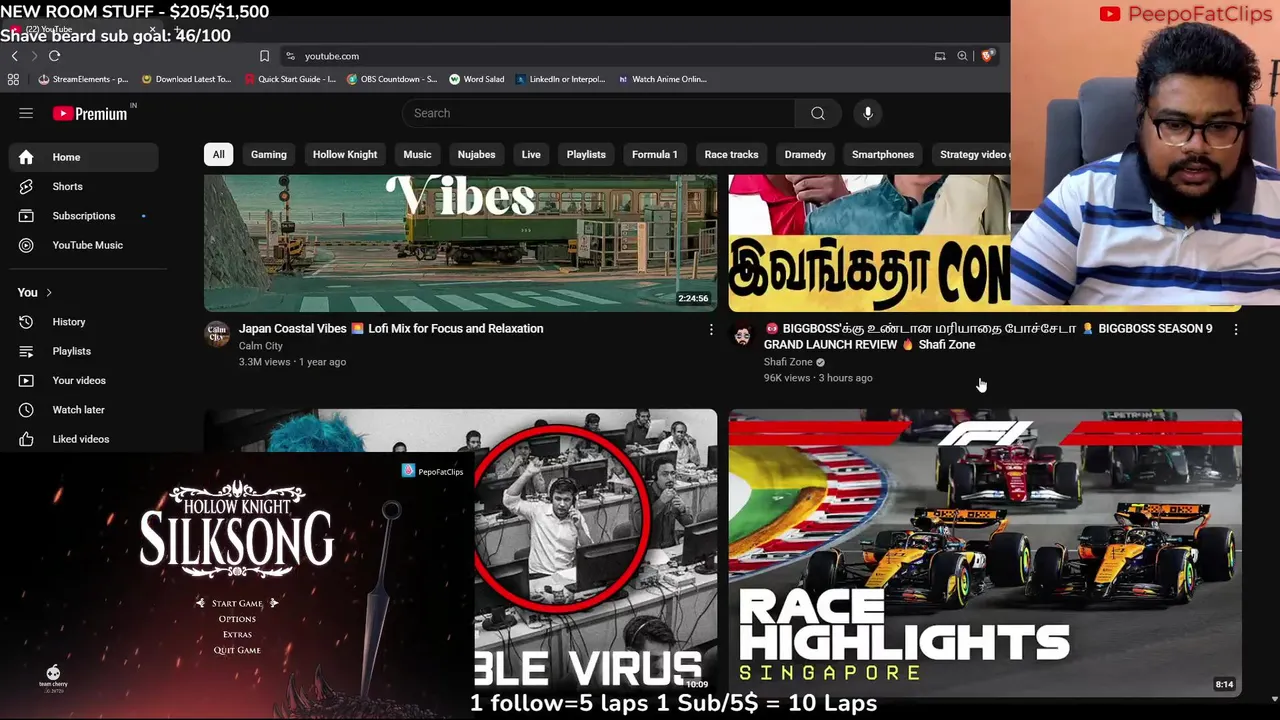Open the Quick Start Guide bookmark
Image resolution: width=1280 pixels, height=720 pixels.
pos(290,79)
